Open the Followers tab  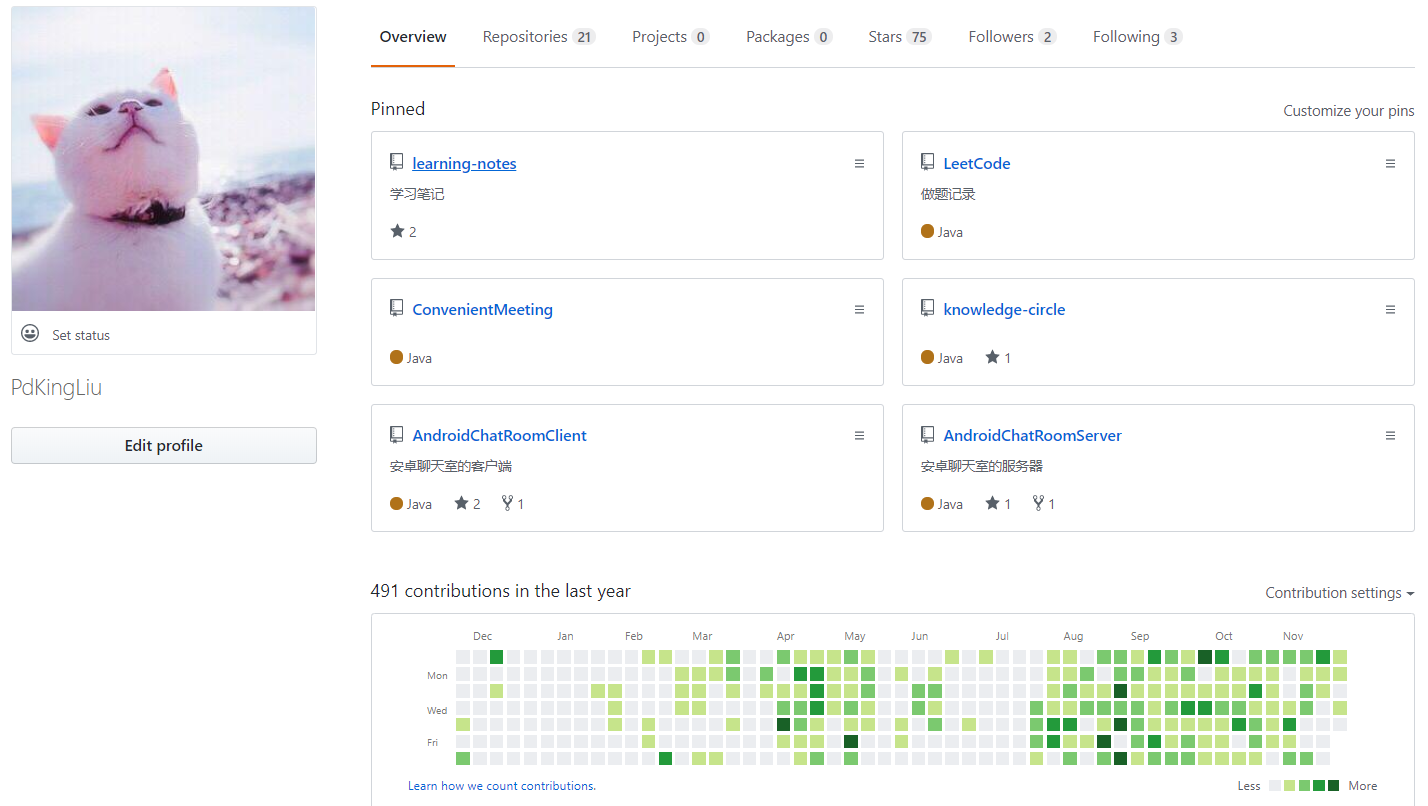click(x=1012, y=37)
